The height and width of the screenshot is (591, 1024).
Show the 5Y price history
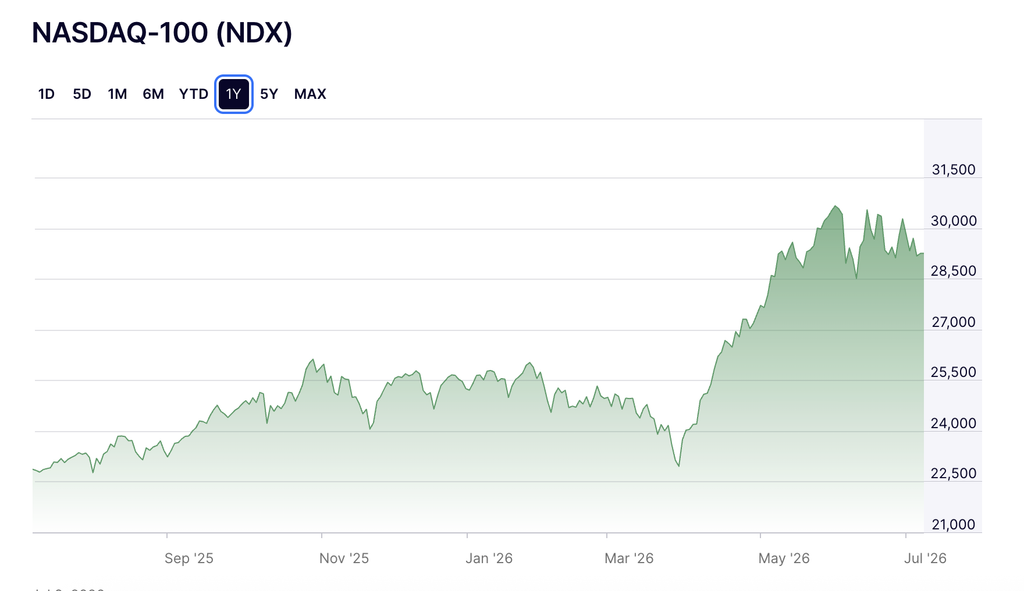tap(269, 94)
